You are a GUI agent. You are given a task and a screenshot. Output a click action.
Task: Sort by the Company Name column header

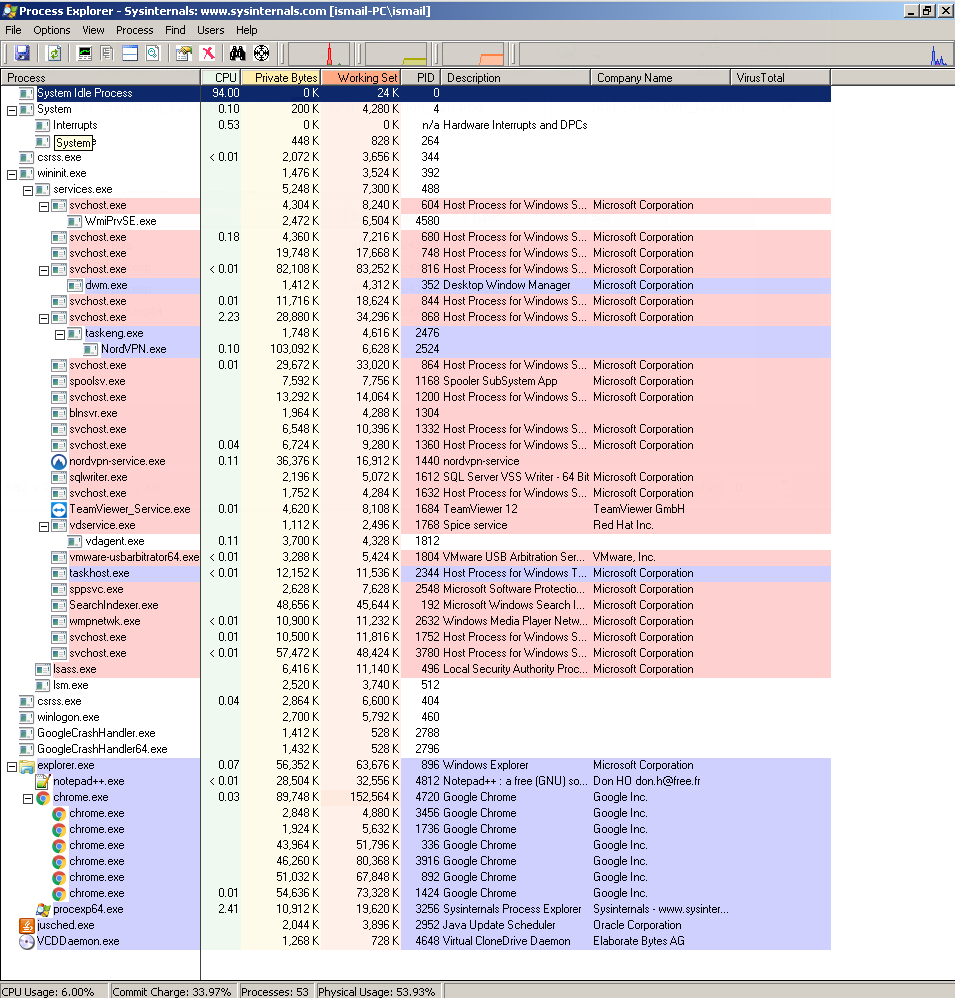click(x=660, y=78)
